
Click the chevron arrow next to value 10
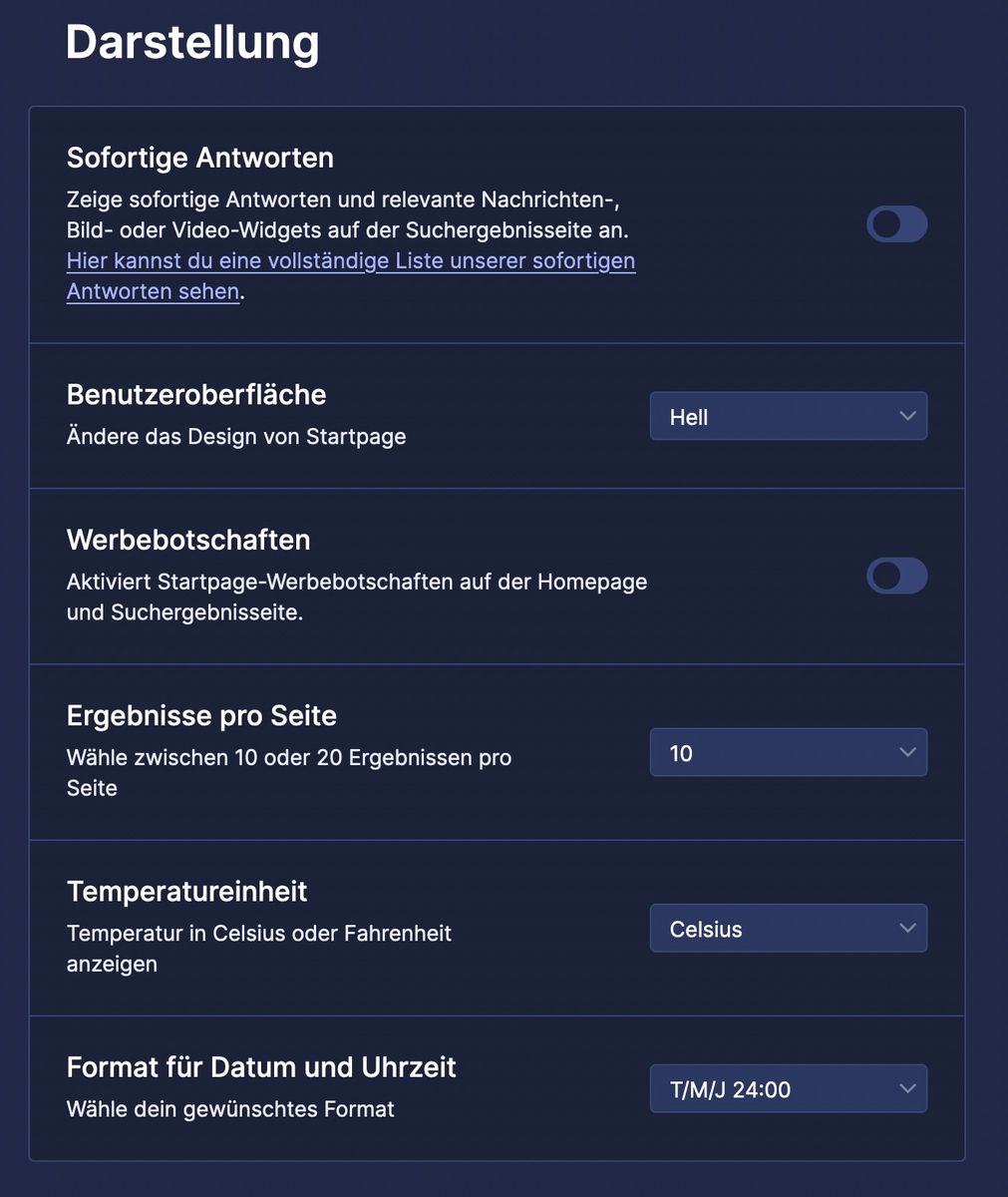point(906,752)
